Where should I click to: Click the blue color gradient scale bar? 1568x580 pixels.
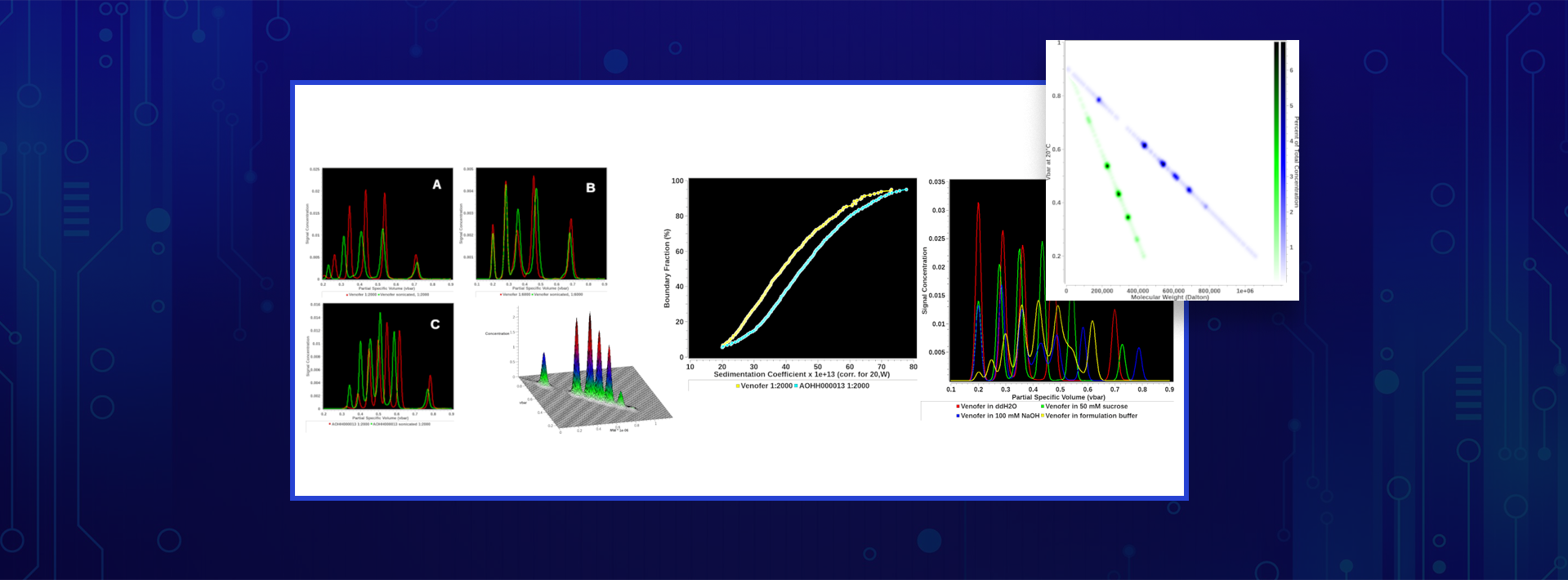pyautogui.click(x=1283, y=163)
